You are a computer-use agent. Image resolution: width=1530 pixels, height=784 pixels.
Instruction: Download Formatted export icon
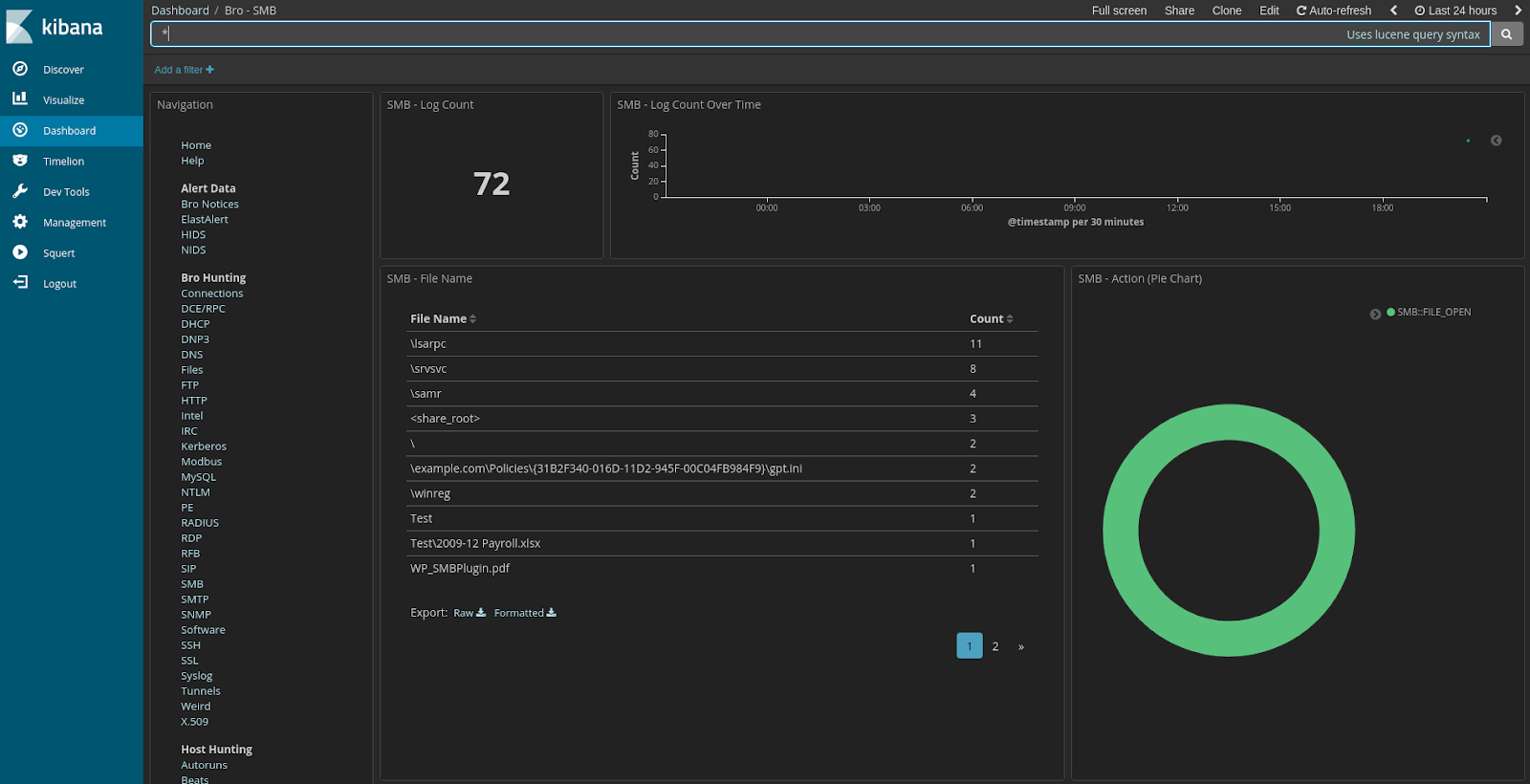[552, 613]
